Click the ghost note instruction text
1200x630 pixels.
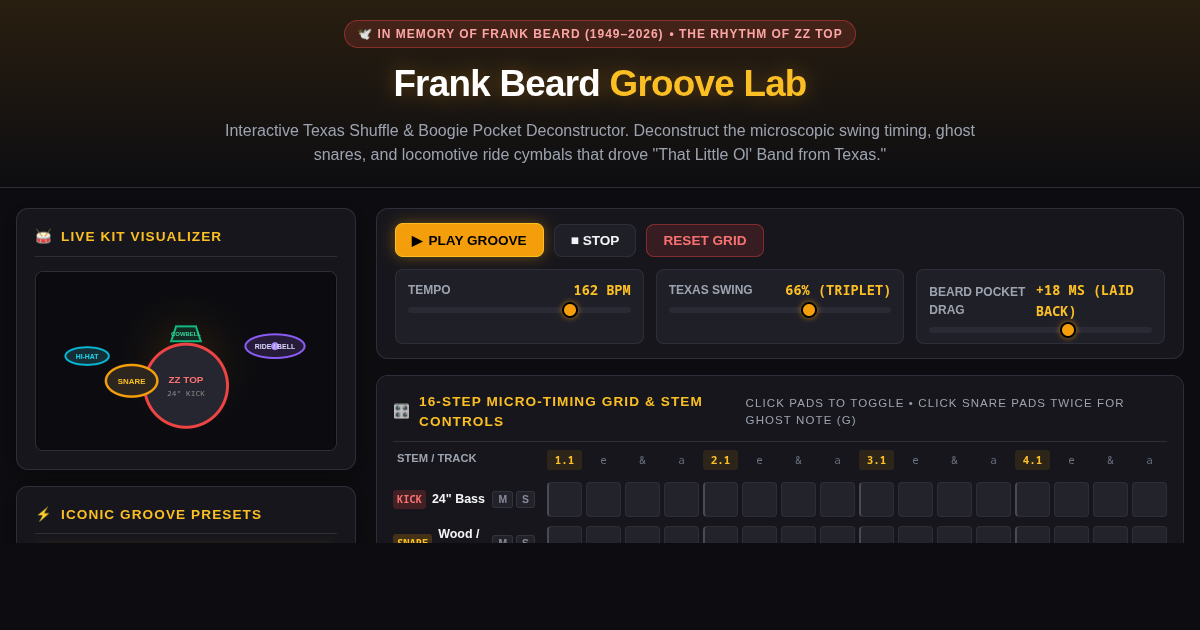[x=935, y=411]
